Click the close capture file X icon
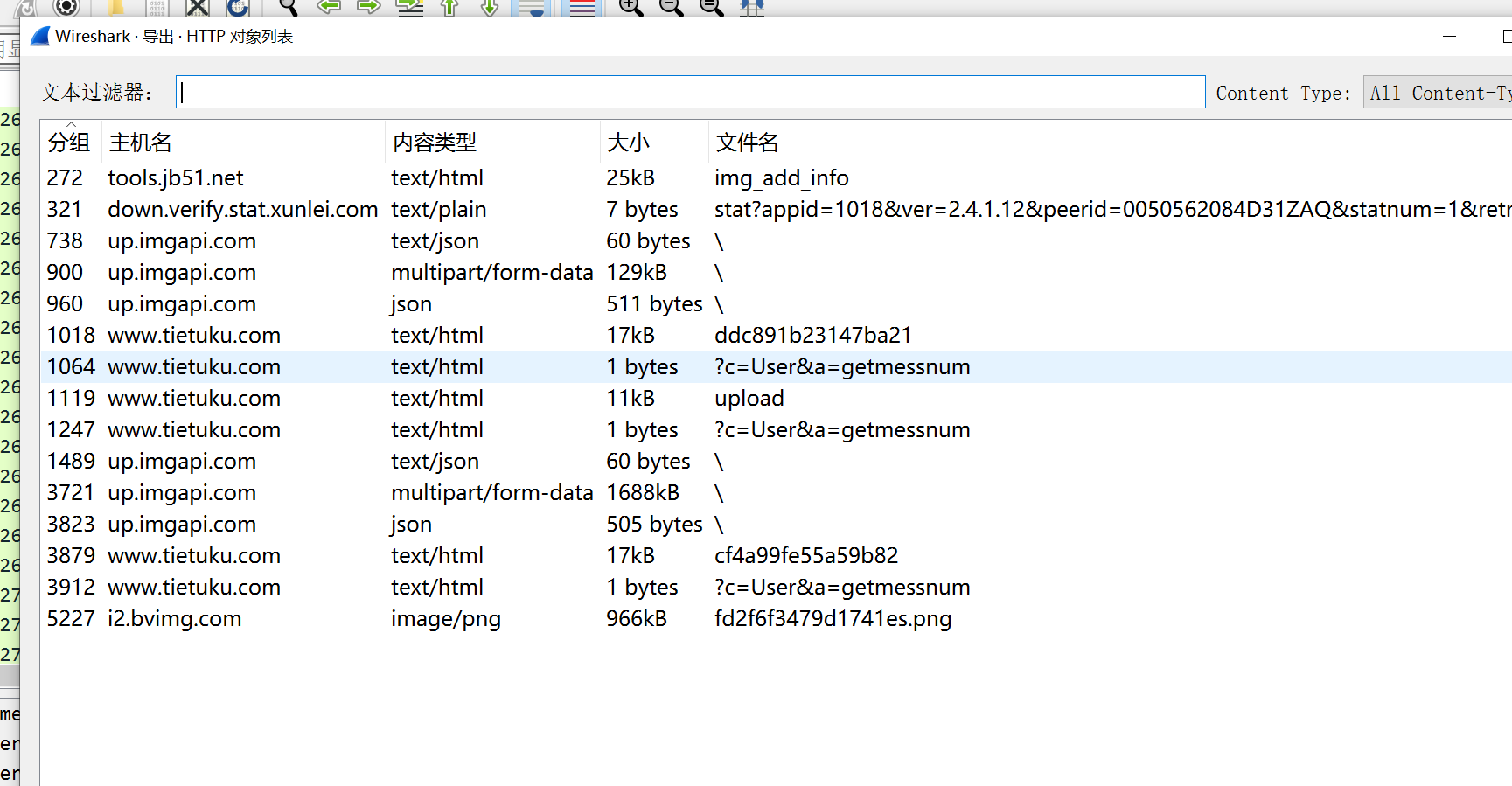The image size is (1512, 786). [x=198, y=7]
